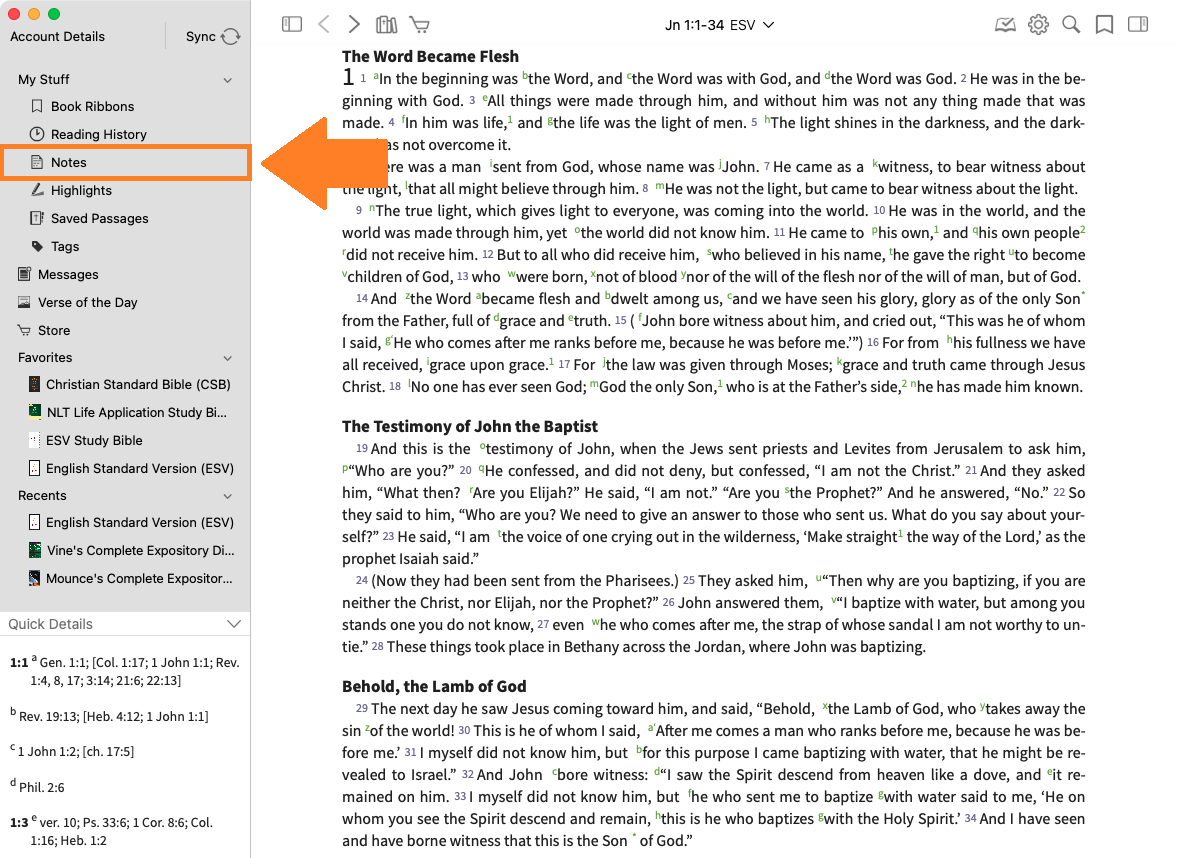Collapse the Favorites section chevron
Screen dimensions: 1178x858
point(228,358)
